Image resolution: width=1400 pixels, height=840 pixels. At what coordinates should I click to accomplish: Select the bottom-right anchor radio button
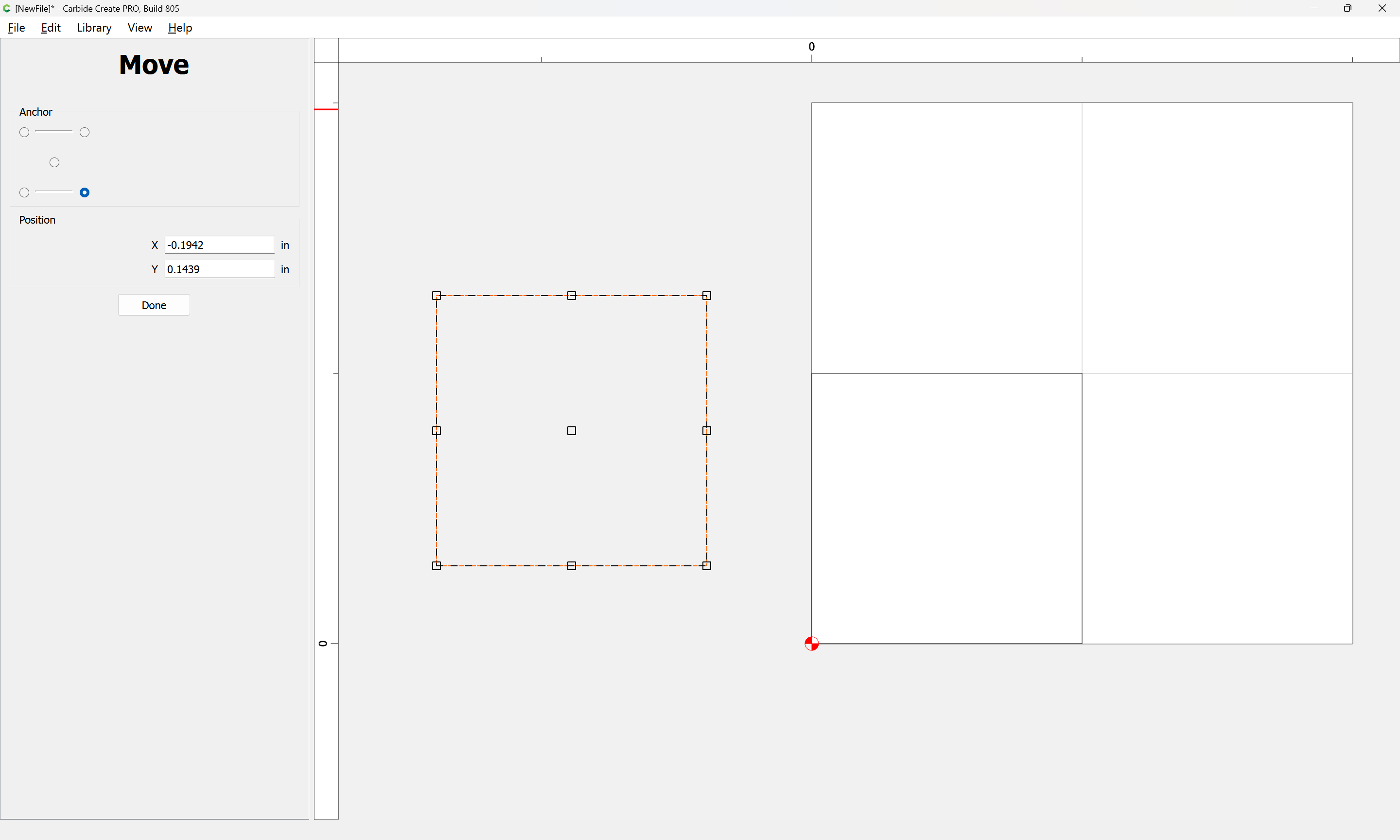pyautogui.click(x=85, y=192)
